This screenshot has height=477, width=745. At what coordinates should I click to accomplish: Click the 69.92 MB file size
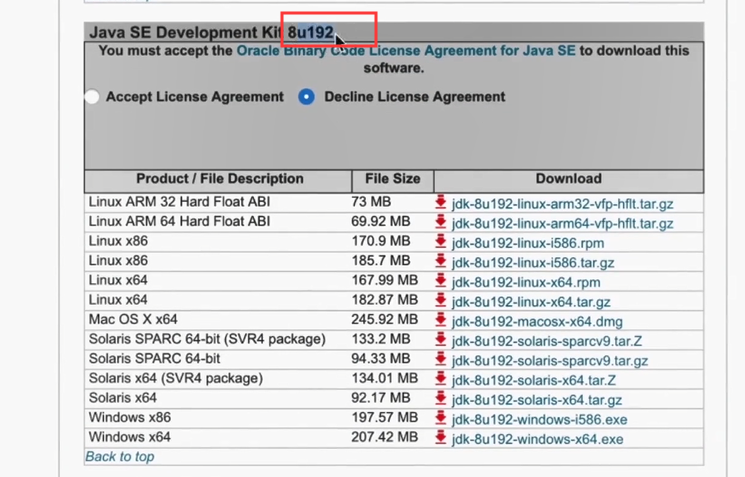(x=381, y=221)
